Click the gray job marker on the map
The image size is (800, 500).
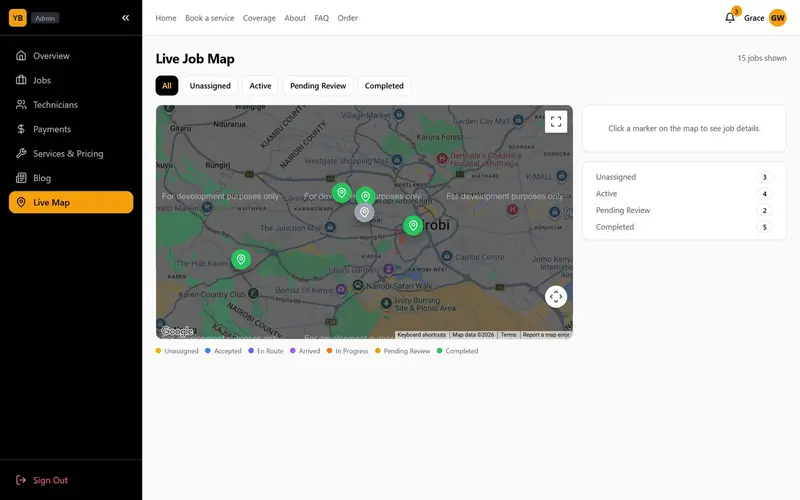pos(364,212)
